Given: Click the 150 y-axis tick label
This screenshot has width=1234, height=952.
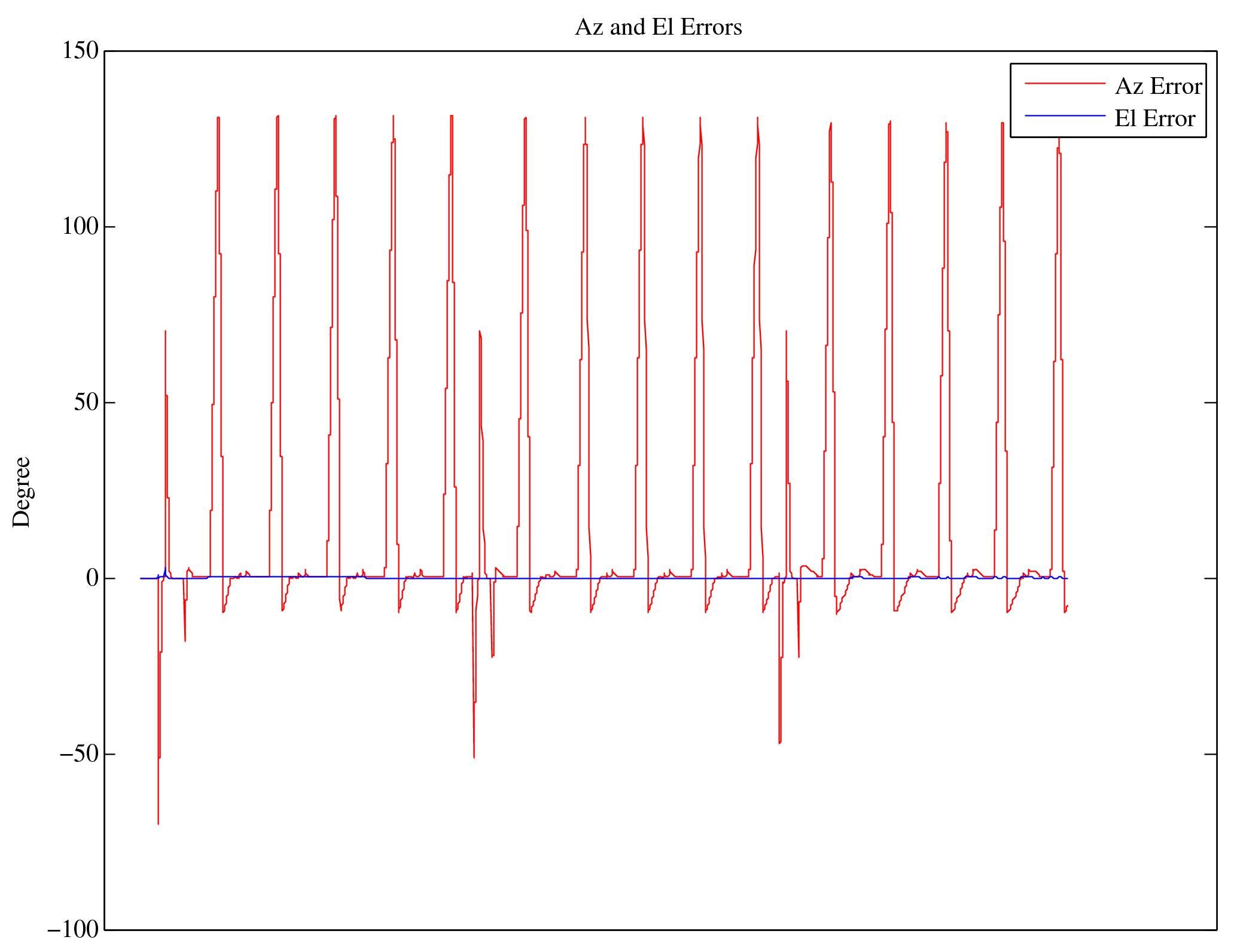Looking at the screenshot, I should tap(80, 51).
